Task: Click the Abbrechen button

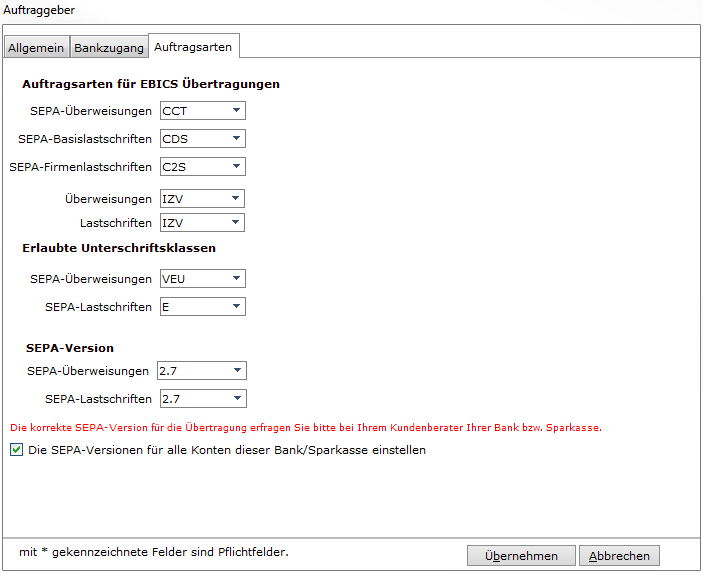Action: 619,556
